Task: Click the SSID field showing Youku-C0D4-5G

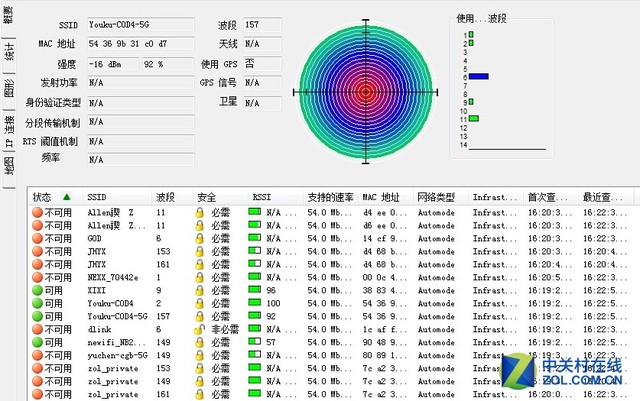Action: pos(141,25)
